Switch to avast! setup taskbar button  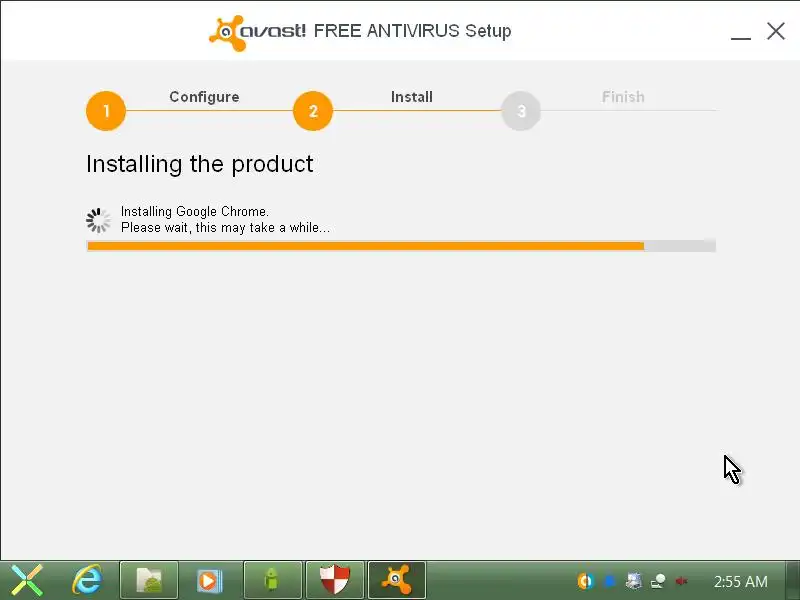(x=396, y=580)
